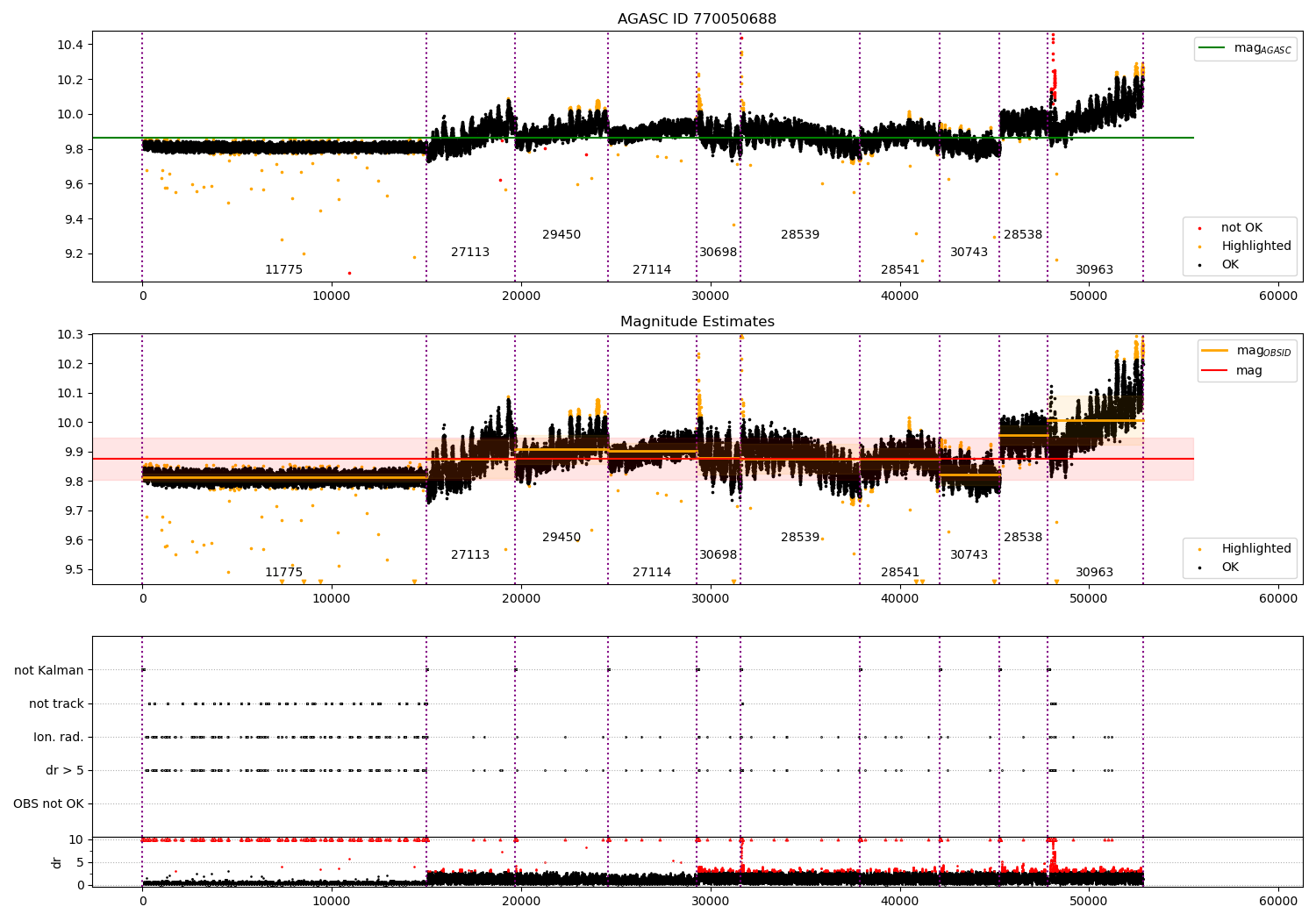The width and height of the screenshot is (1316, 921).
Task: Click the plot title 'AGASC ID 770050688'
Action: [697, 19]
